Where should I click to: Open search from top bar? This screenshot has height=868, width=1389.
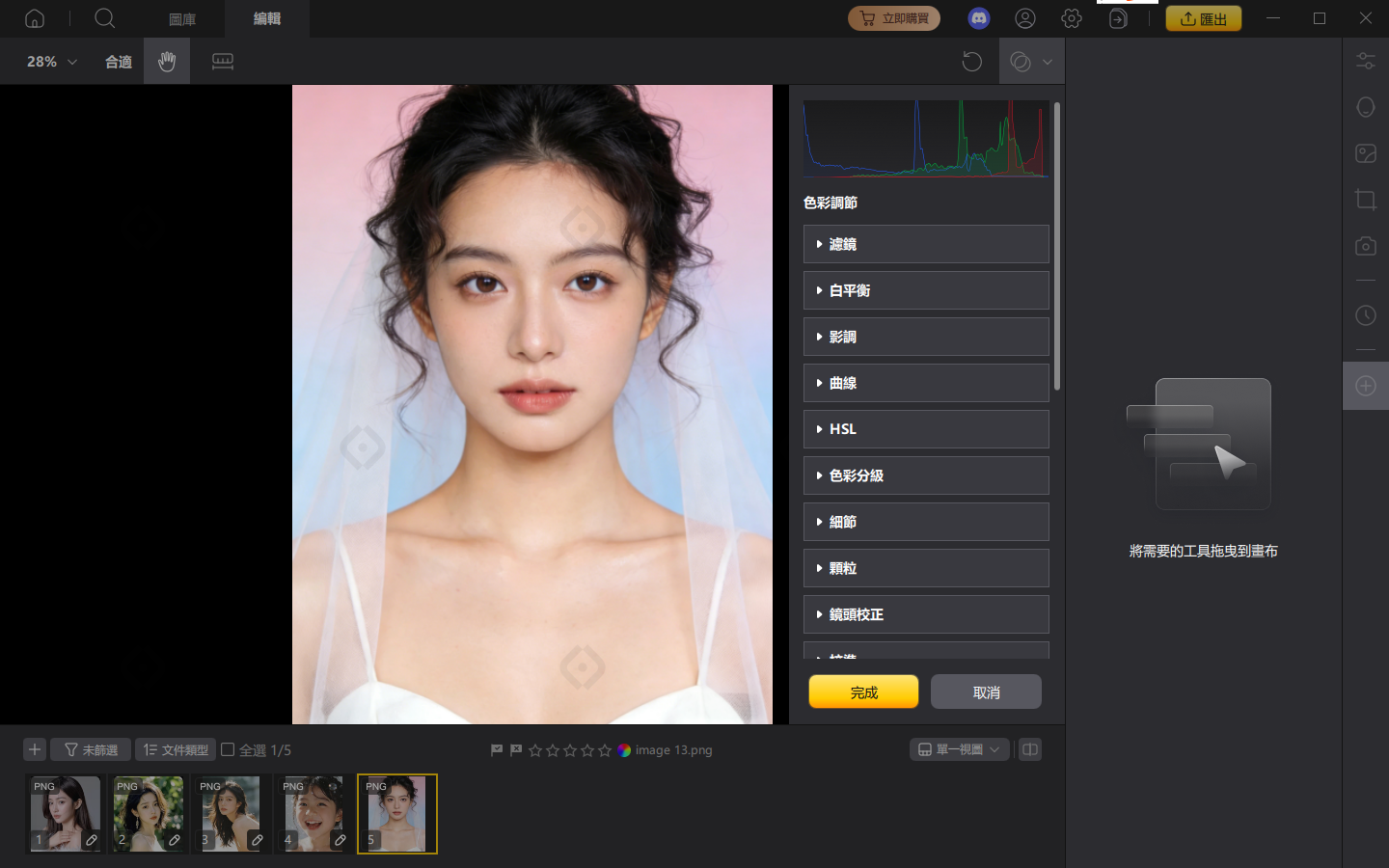click(104, 18)
